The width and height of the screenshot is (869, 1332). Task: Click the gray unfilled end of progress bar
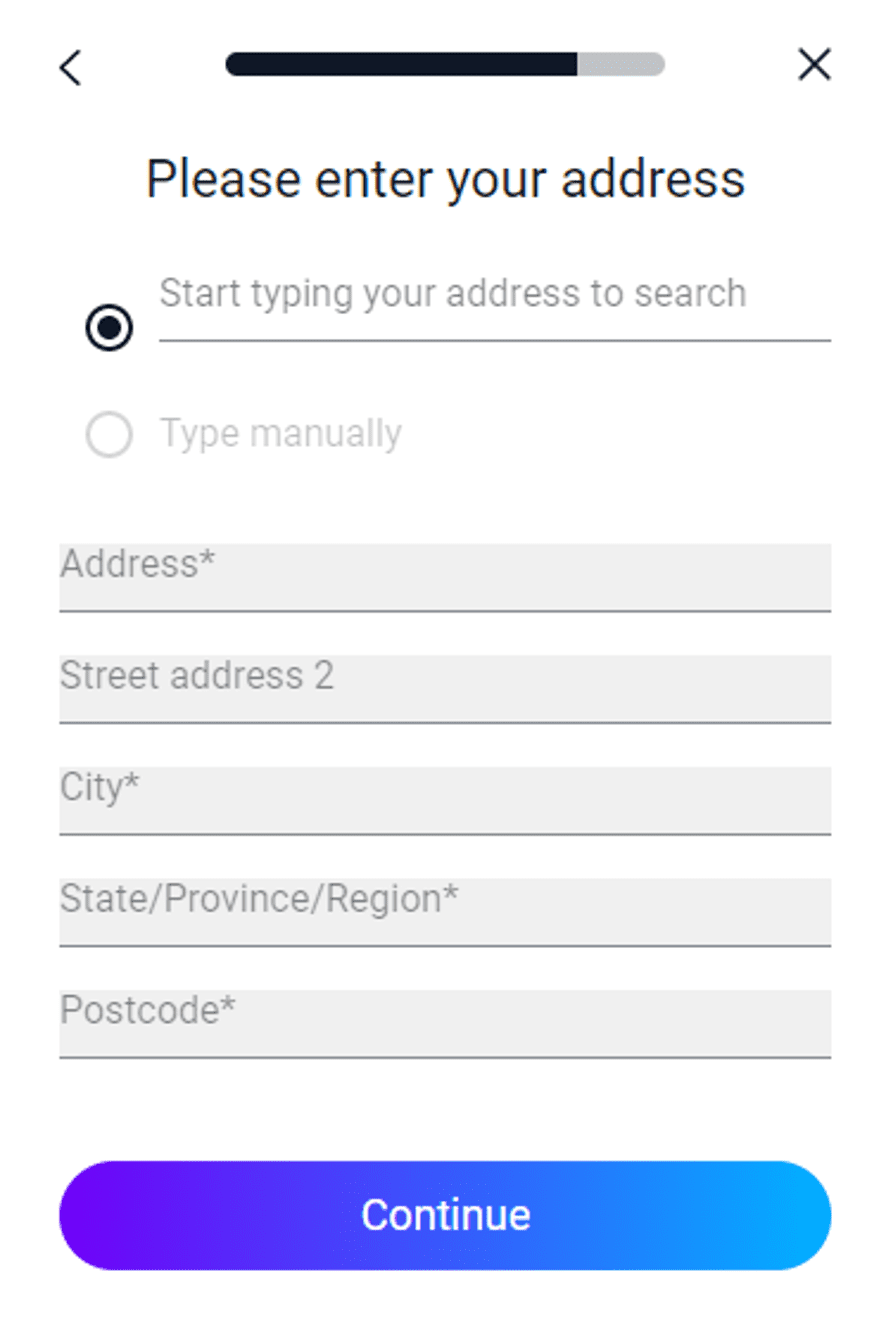tap(622, 65)
